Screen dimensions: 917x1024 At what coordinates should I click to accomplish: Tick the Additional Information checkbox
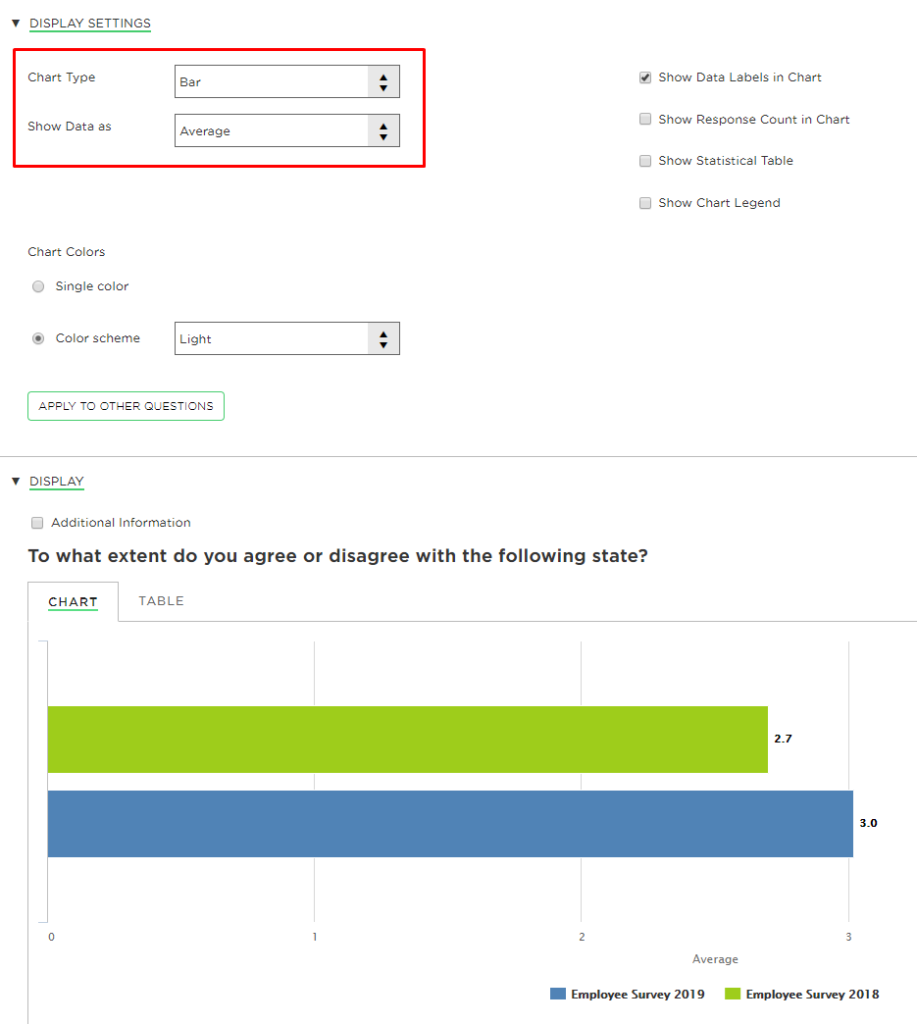coord(38,523)
